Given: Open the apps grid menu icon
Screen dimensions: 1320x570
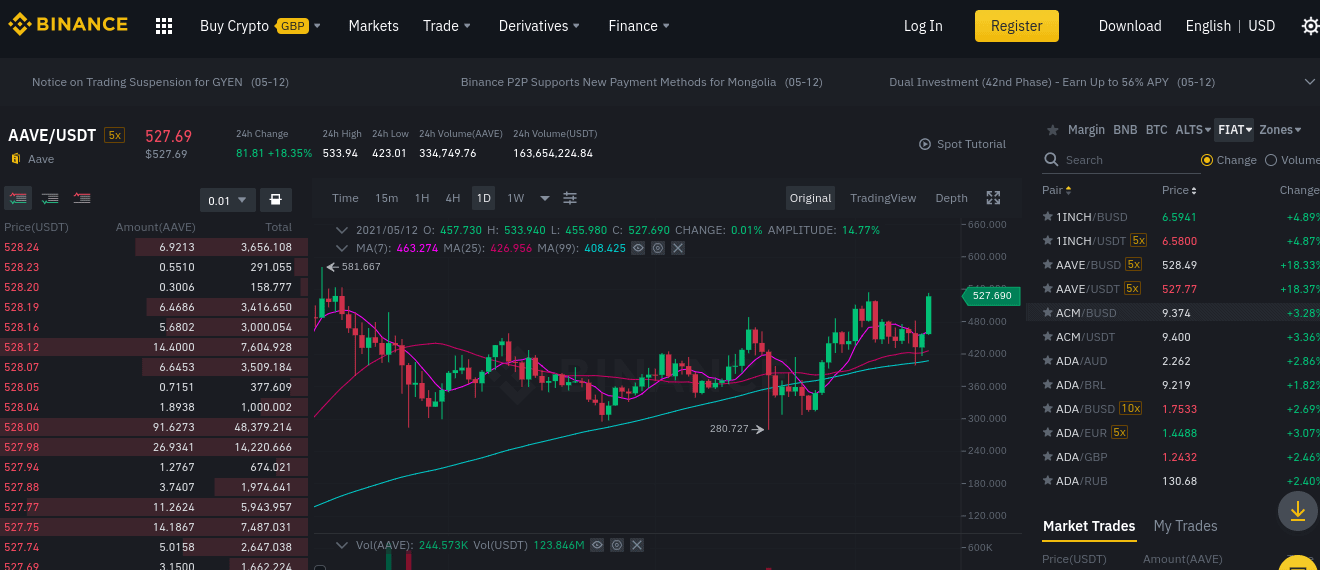Looking at the screenshot, I should 164,26.
